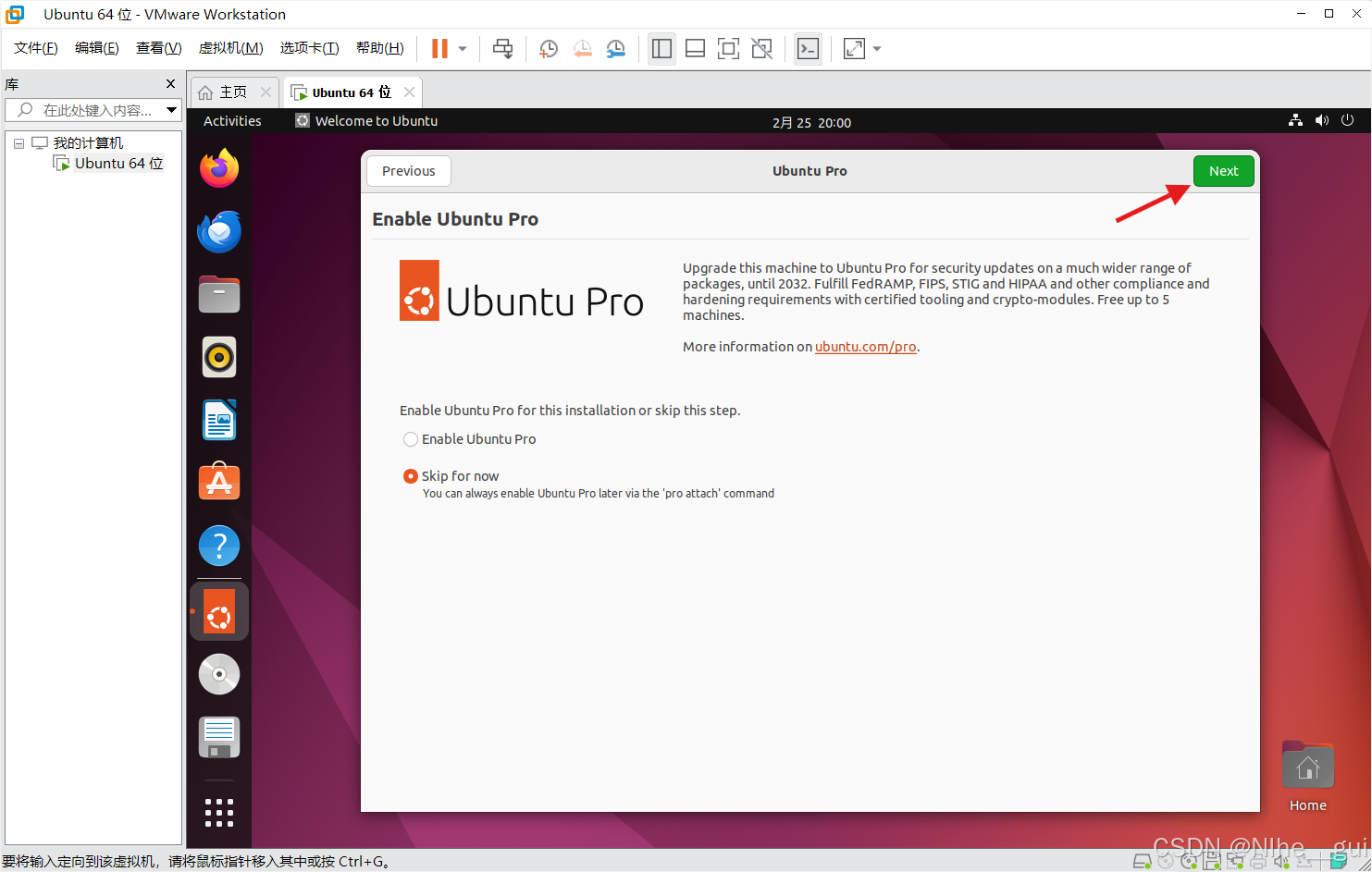
Task: Suspend the virtual machine
Action: tap(439, 48)
